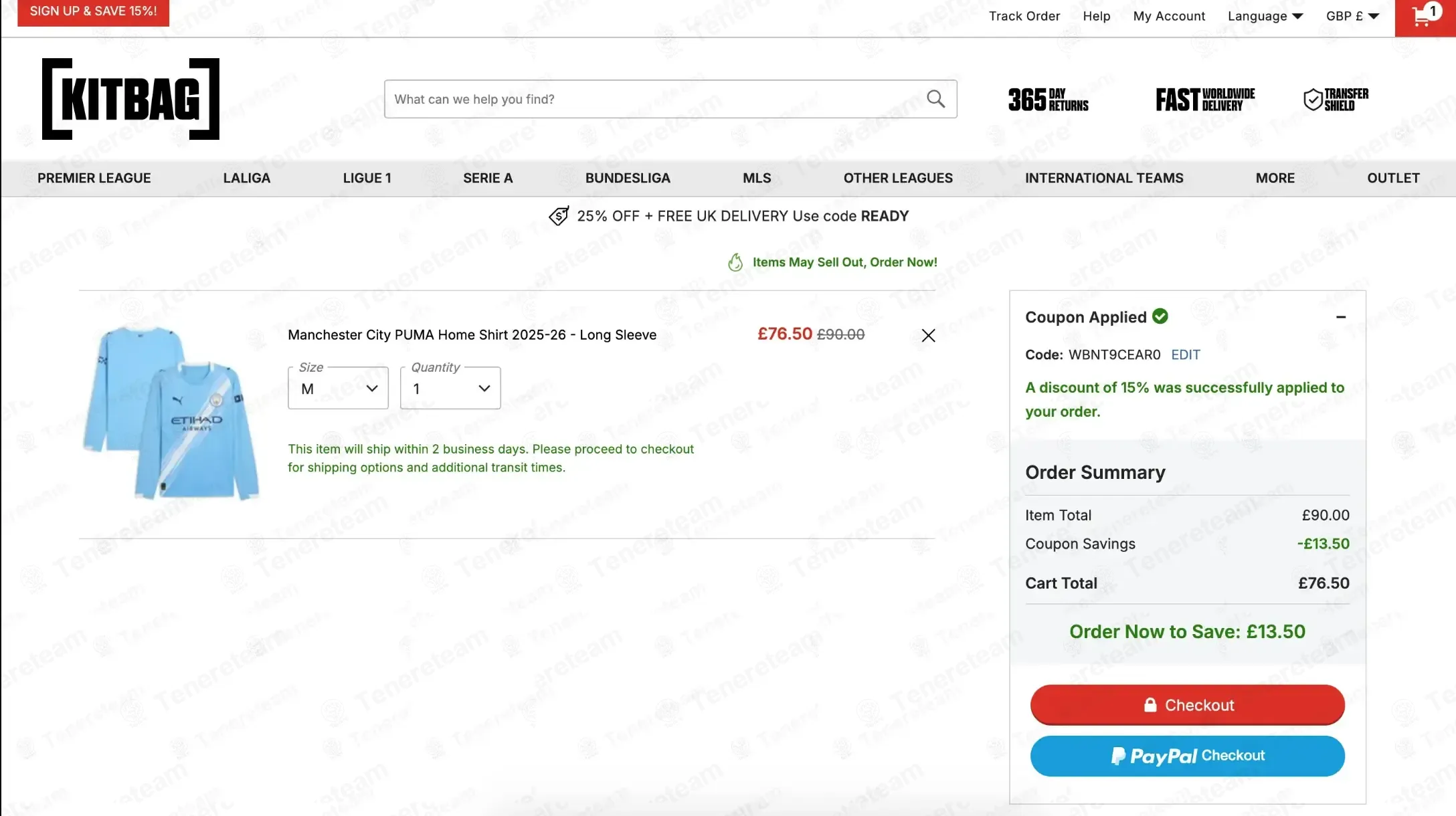Open Manchester City PUMA Home Shirt title

(x=472, y=335)
